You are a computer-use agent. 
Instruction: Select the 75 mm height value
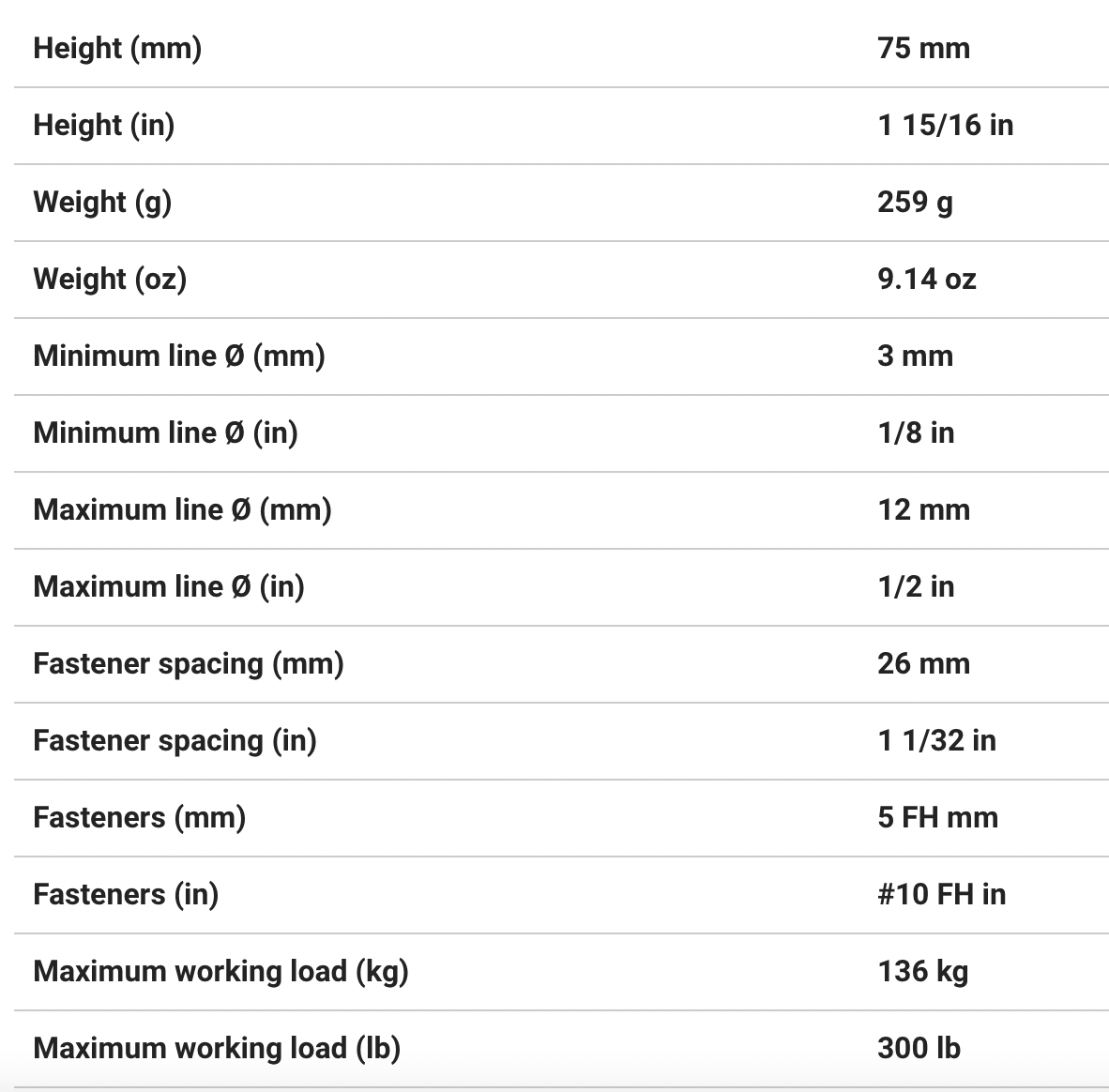tap(923, 48)
